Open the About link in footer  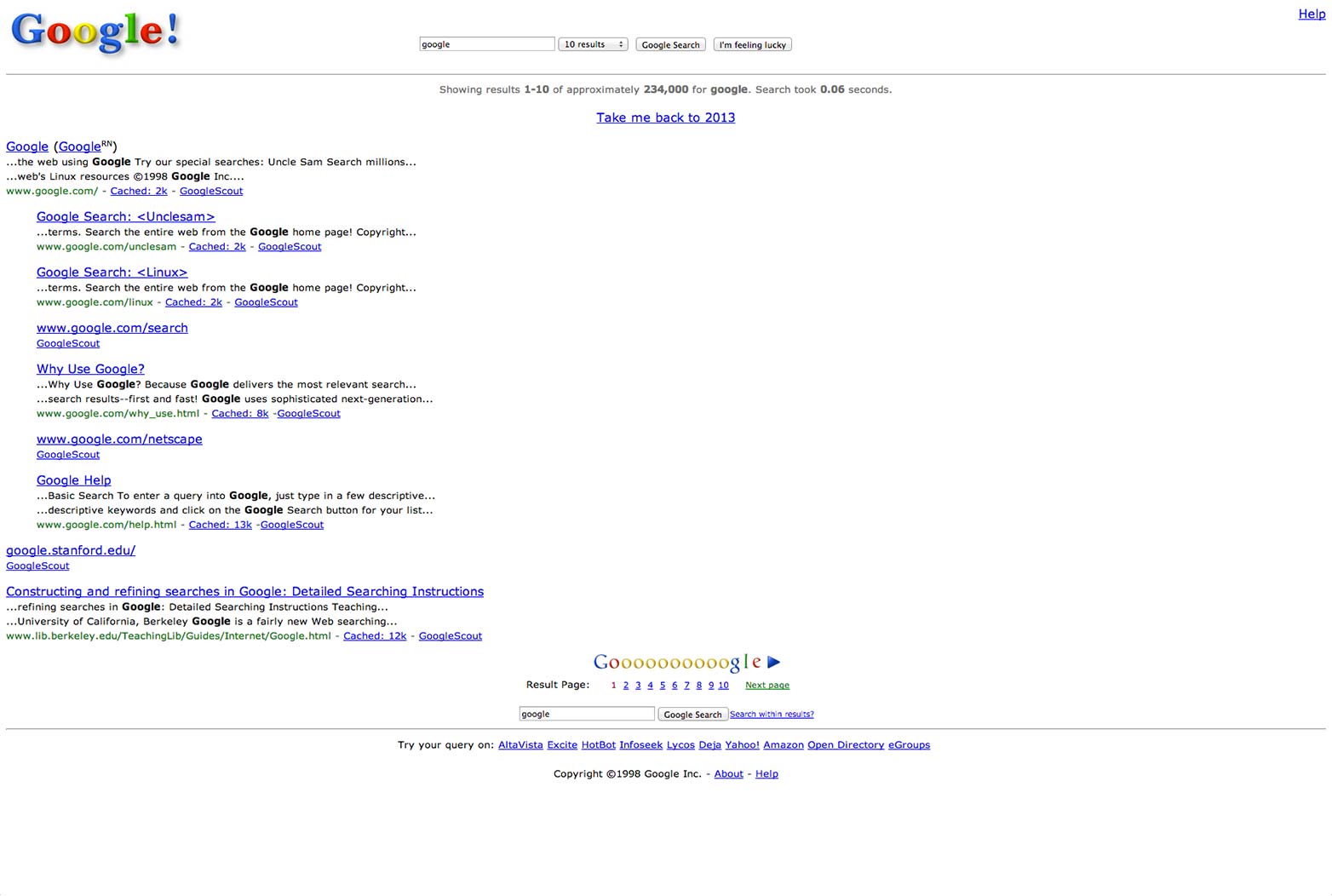point(728,773)
